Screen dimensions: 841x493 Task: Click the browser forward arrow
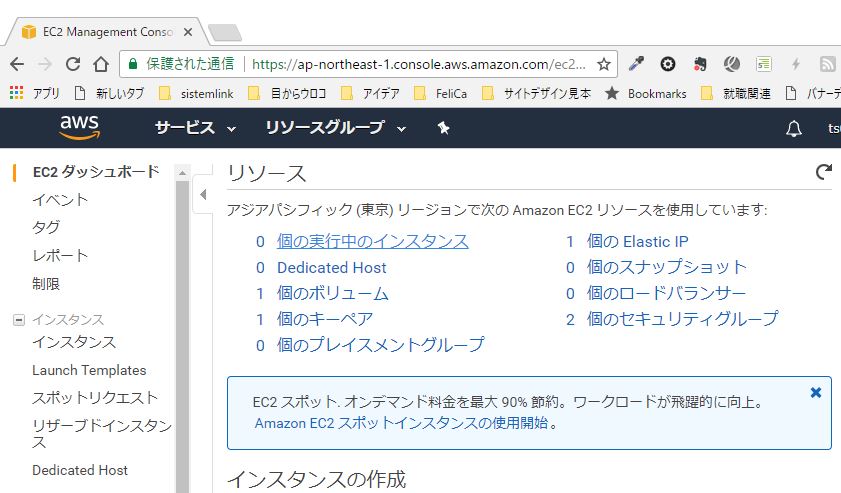(45, 64)
